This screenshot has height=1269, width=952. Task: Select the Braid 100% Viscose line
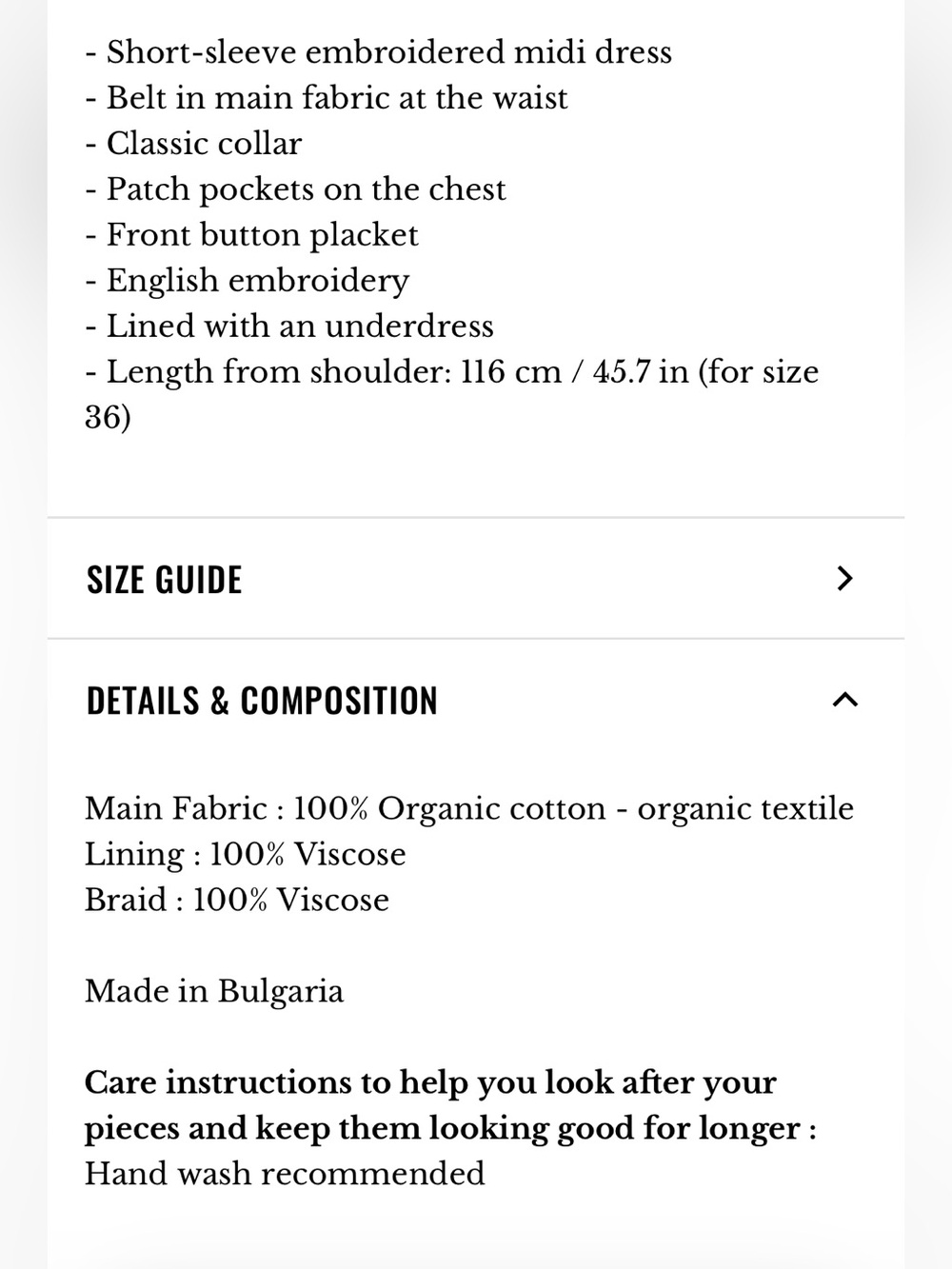point(237,900)
